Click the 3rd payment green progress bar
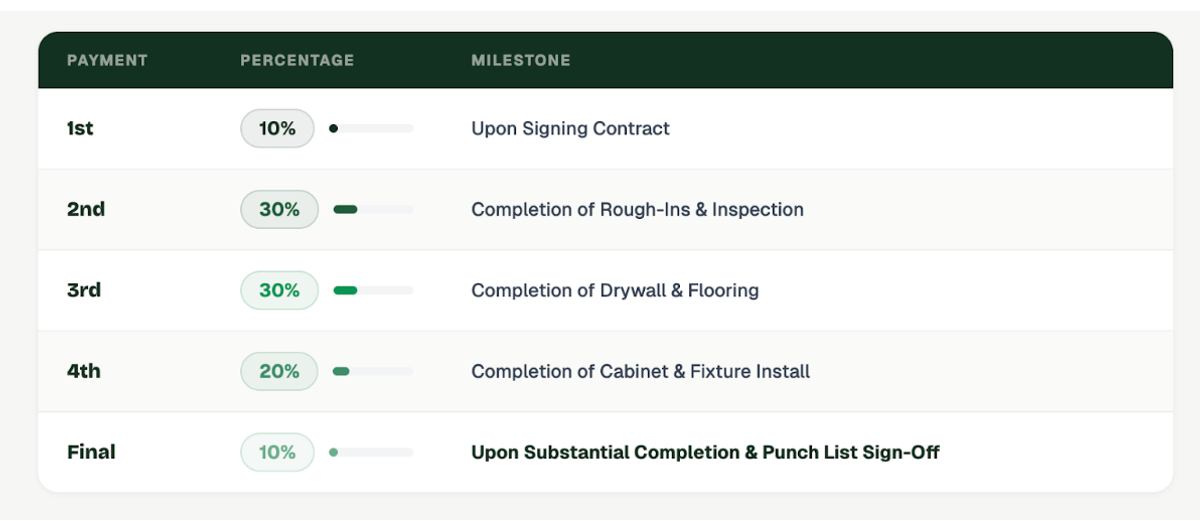Viewport: 1200px width, 521px height. coord(373,291)
